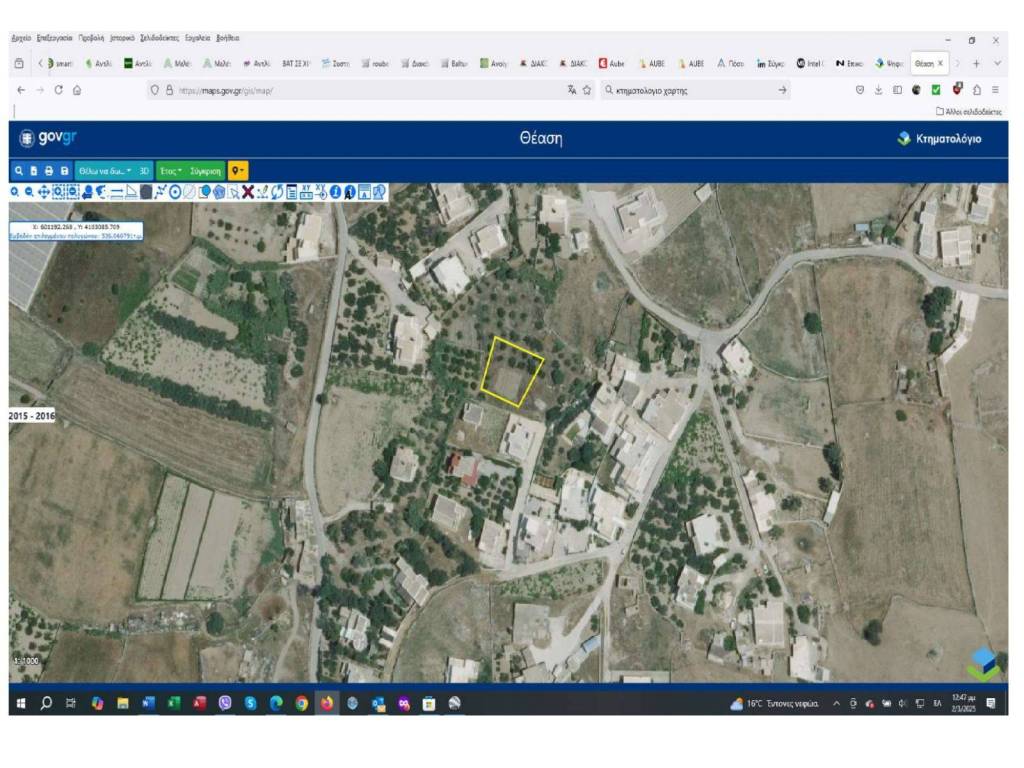Expand the yellow location pin dropdown
The image size is (1024, 768).
coord(238,171)
